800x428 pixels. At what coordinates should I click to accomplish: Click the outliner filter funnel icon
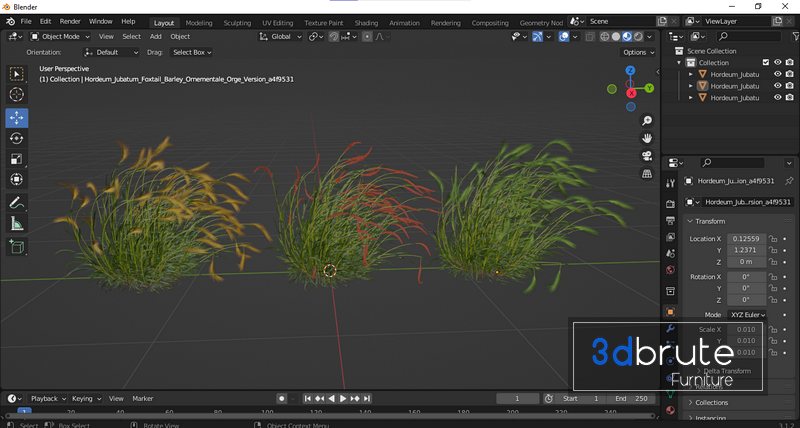pos(795,36)
